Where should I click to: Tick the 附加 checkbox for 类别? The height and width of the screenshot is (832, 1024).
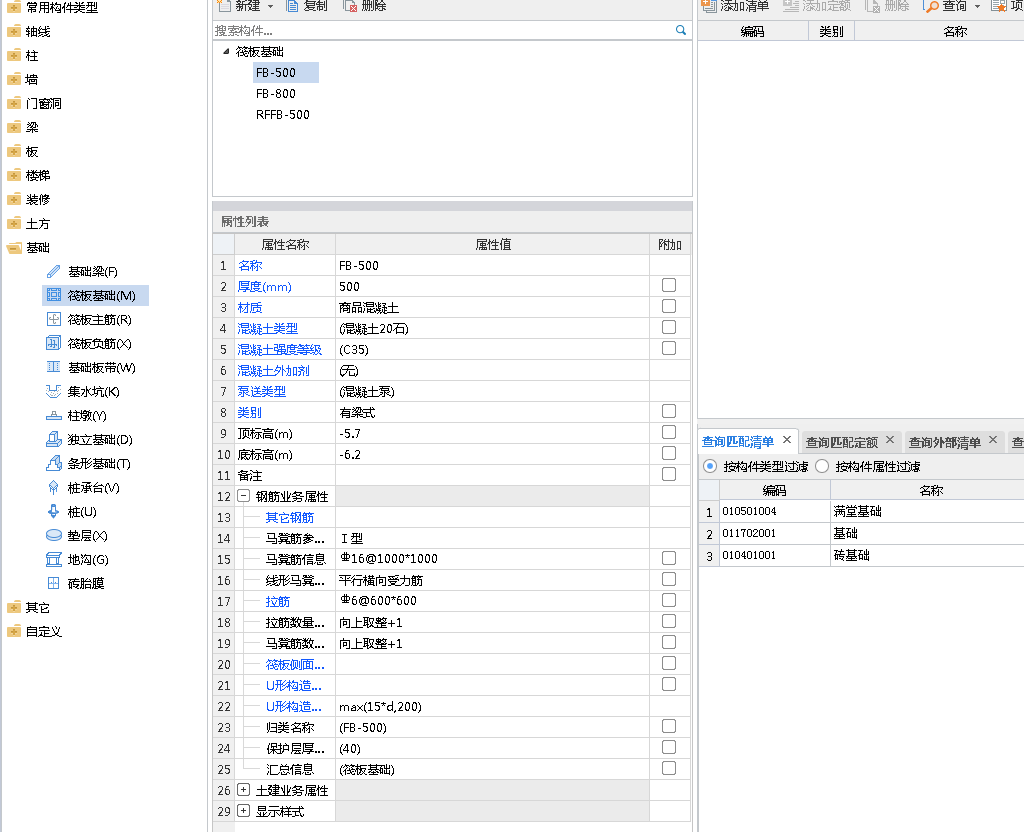click(669, 411)
